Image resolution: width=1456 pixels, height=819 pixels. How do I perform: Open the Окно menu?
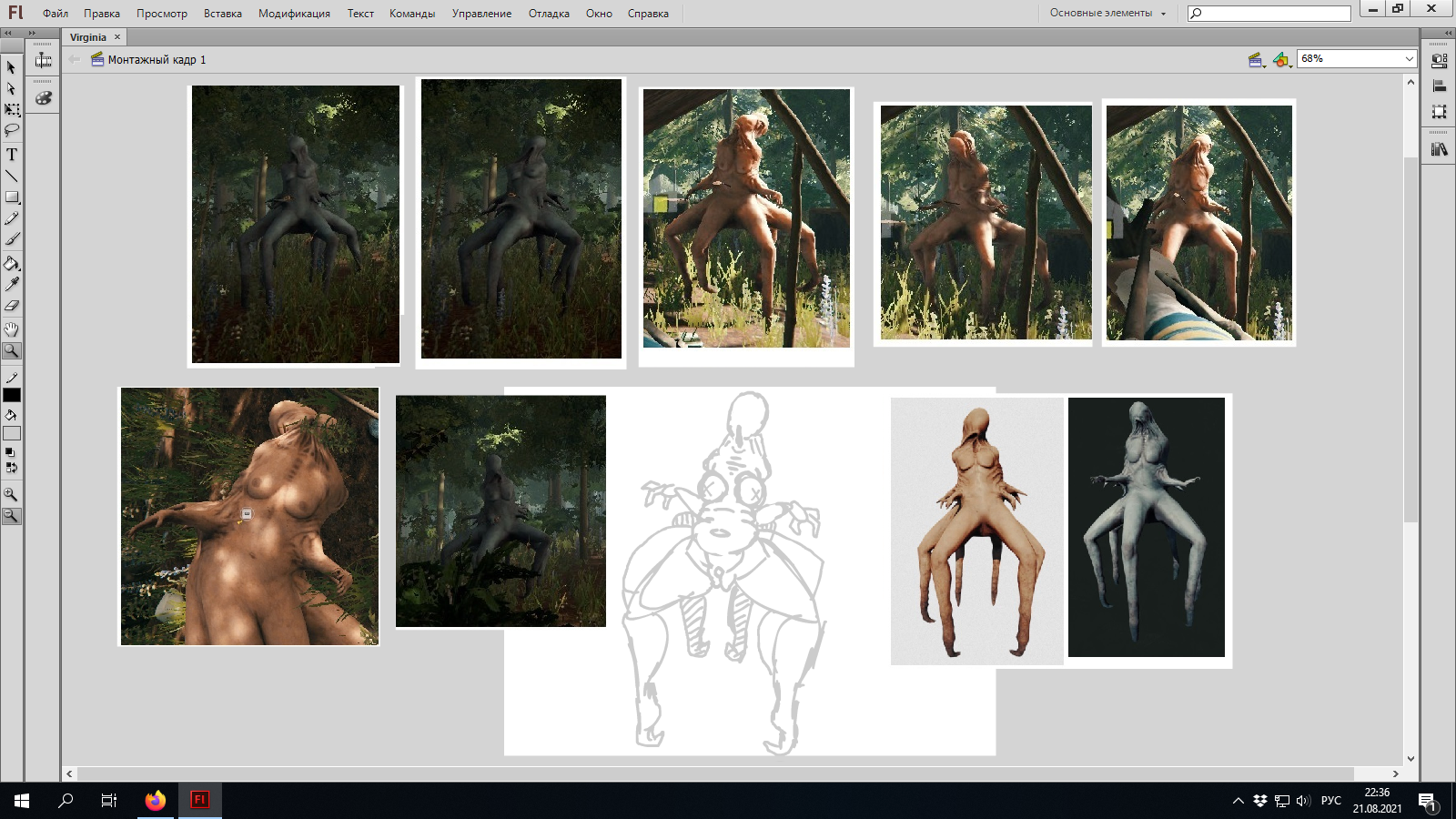point(599,14)
